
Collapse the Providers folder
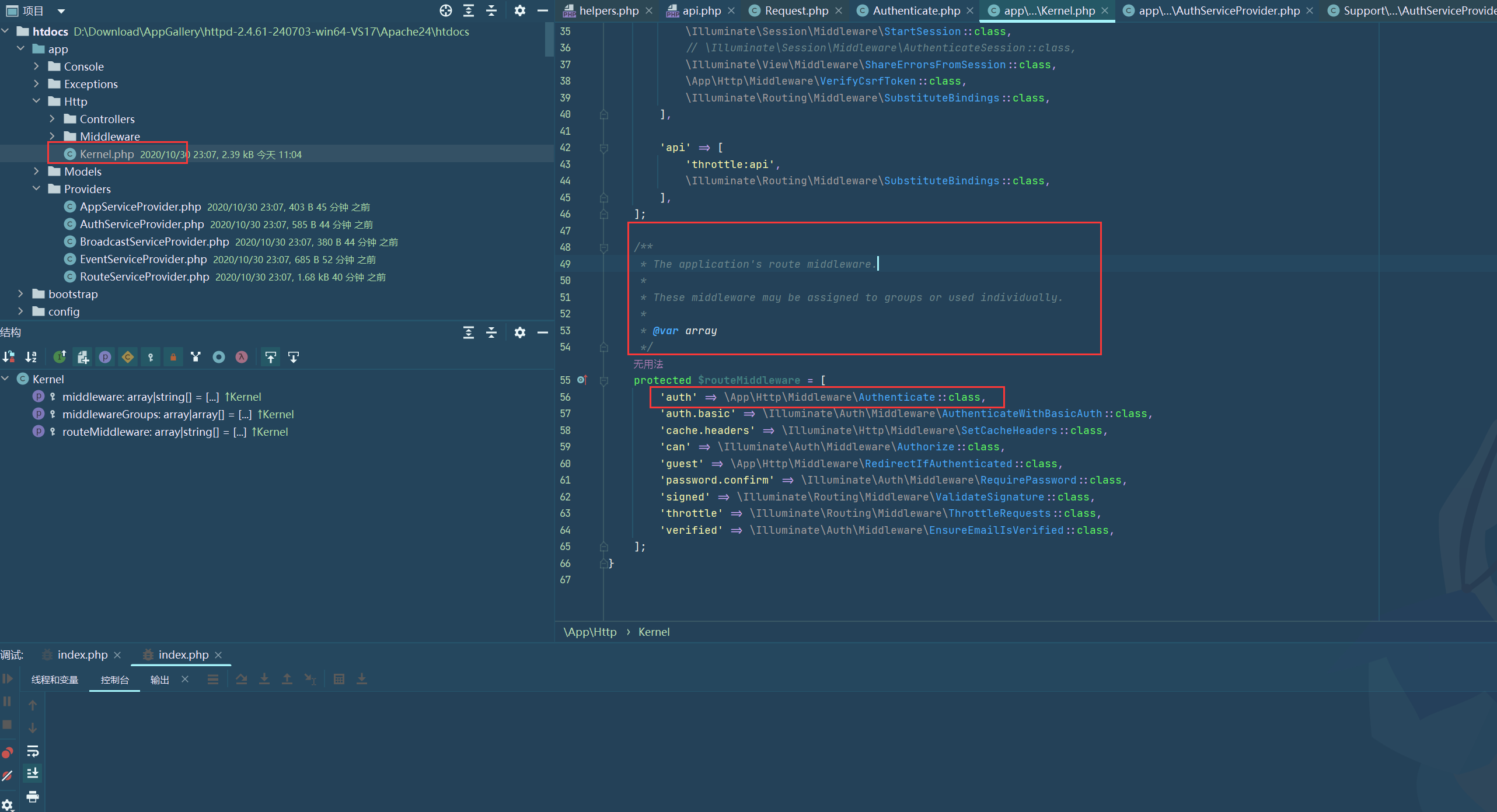[36, 188]
